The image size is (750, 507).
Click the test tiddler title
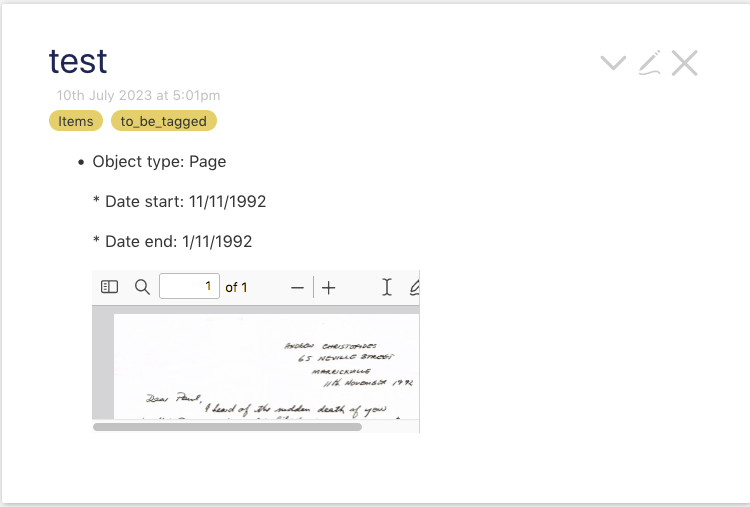[78, 62]
